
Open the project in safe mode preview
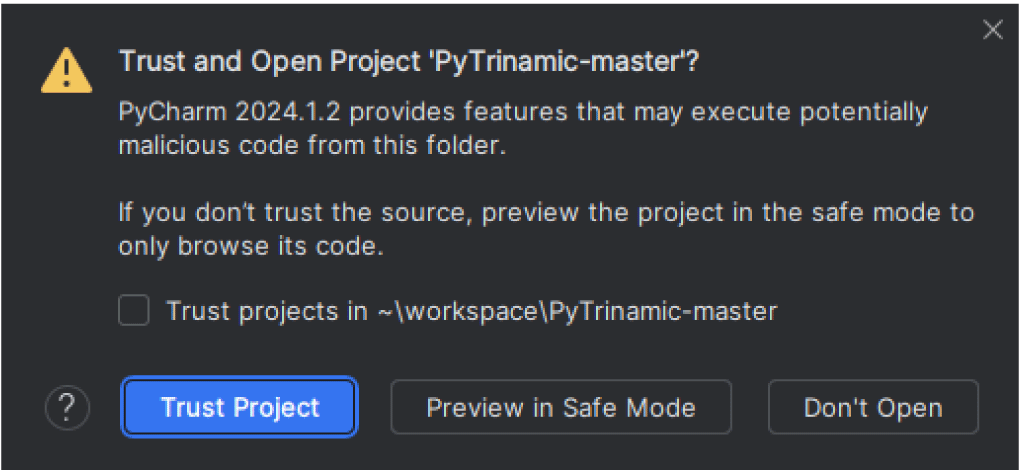pyautogui.click(x=561, y=407)
